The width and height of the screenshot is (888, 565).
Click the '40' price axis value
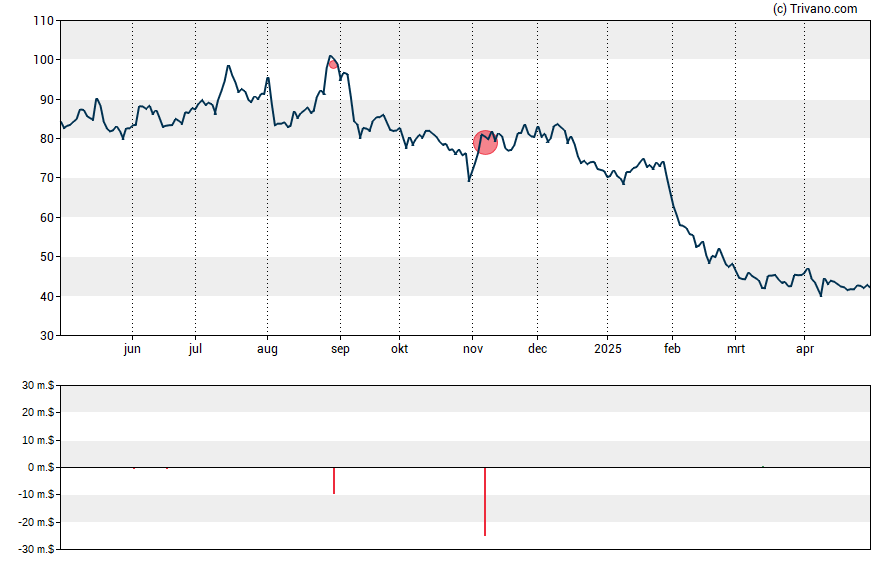point(46,297)
